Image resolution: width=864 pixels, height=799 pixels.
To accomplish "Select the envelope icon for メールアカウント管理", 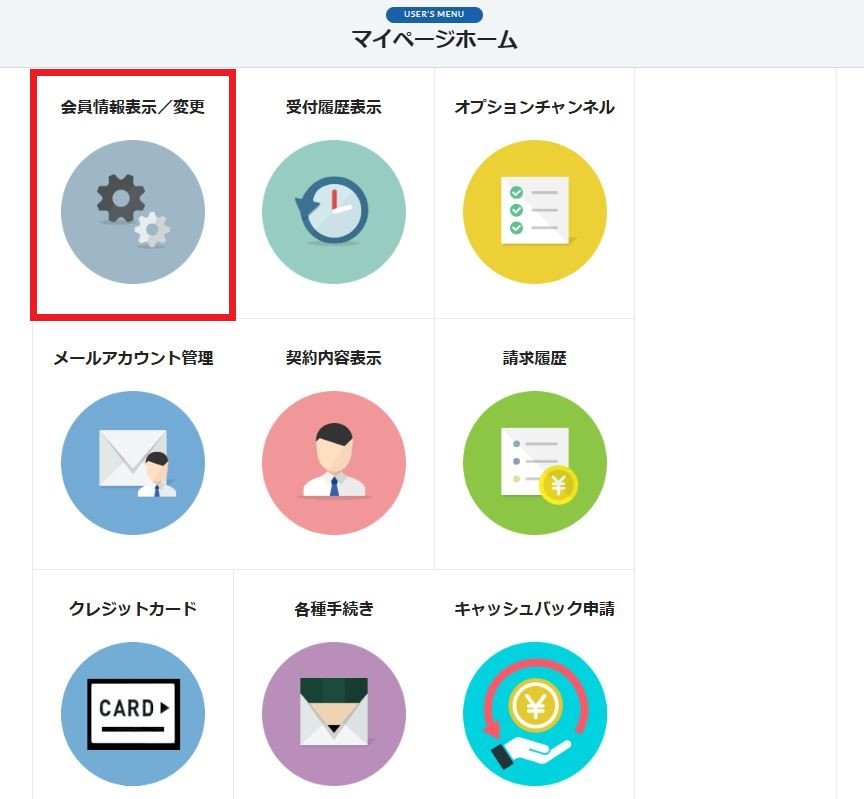I will click(133, 463).
